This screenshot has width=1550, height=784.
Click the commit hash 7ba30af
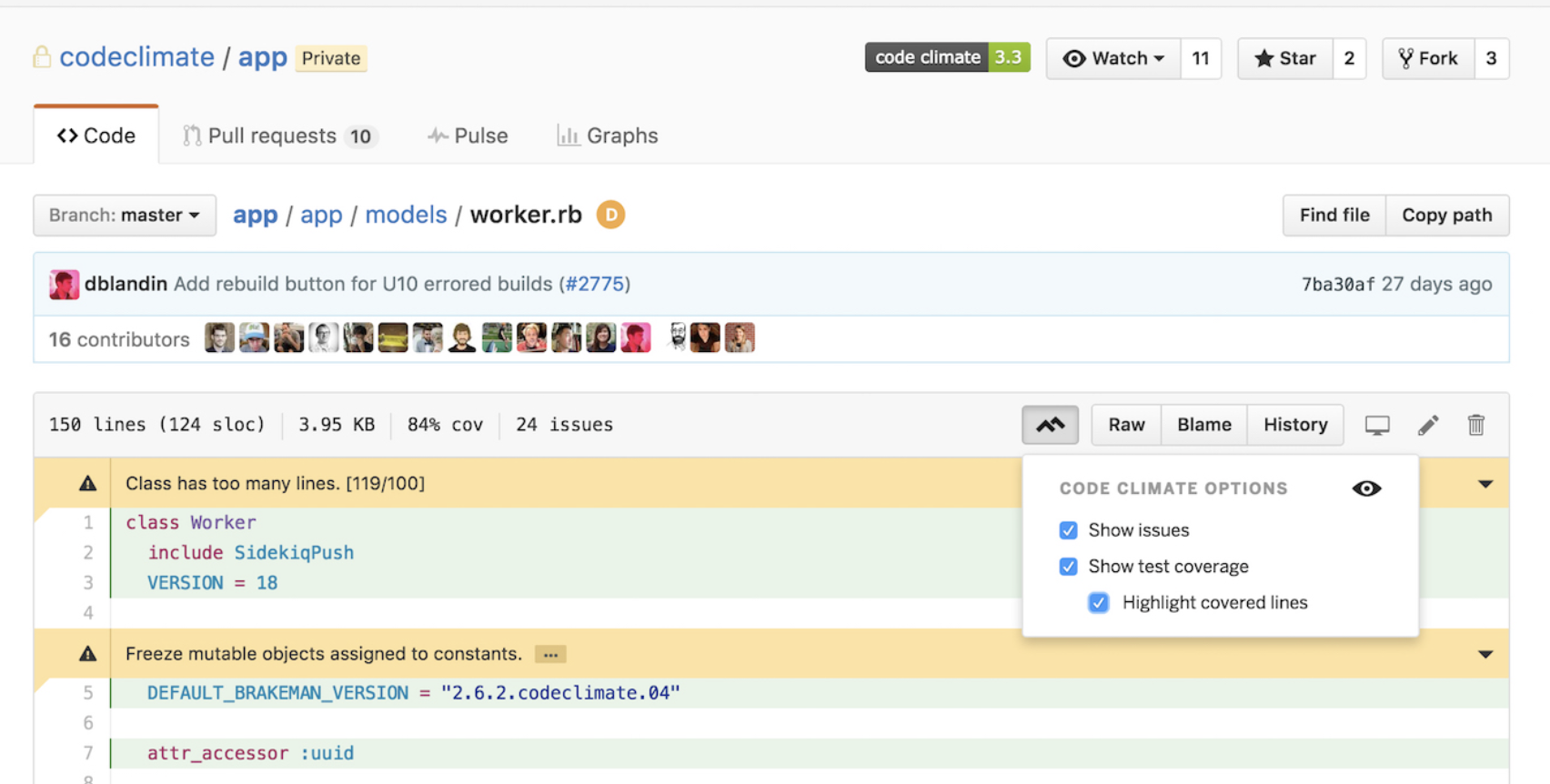[1338, 285]
